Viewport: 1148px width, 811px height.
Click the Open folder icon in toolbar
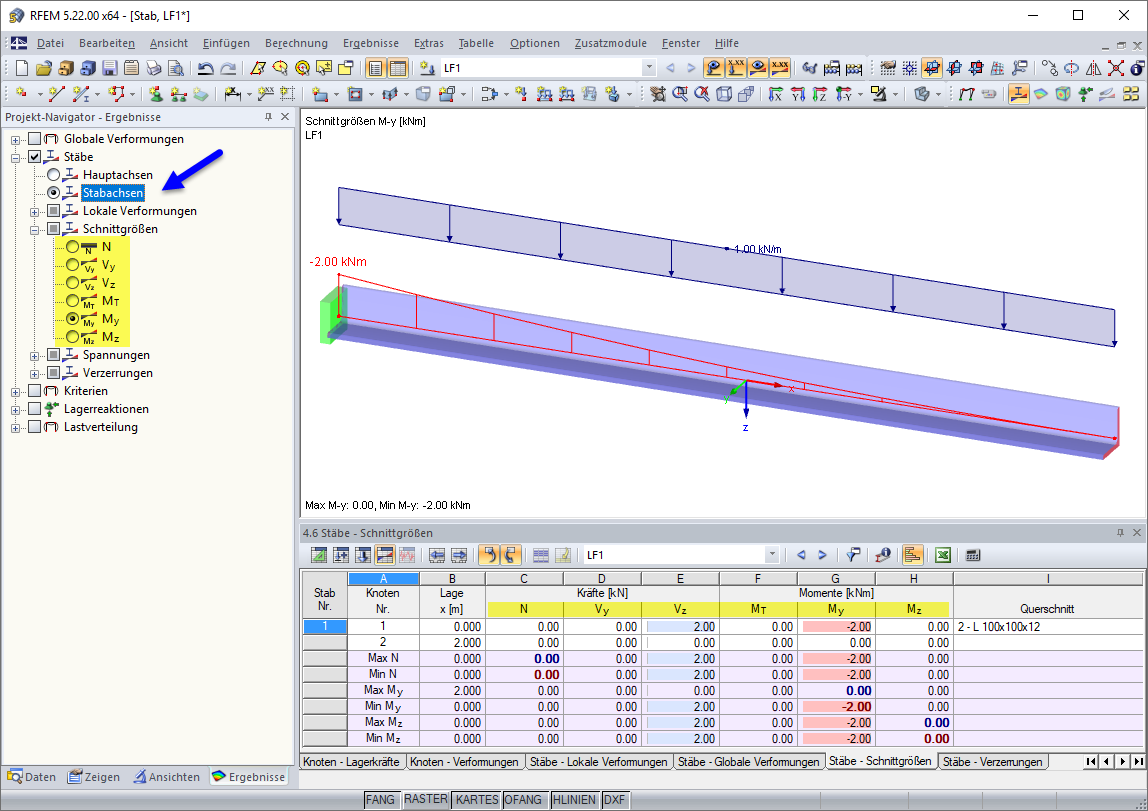[x=44, y=68]
